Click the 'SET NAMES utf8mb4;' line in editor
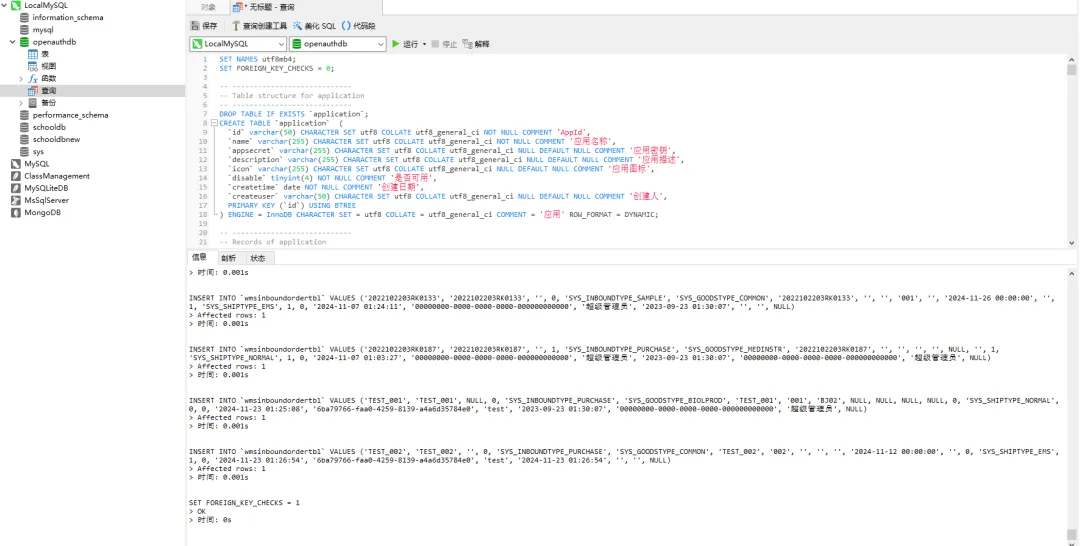 (257, 59)
